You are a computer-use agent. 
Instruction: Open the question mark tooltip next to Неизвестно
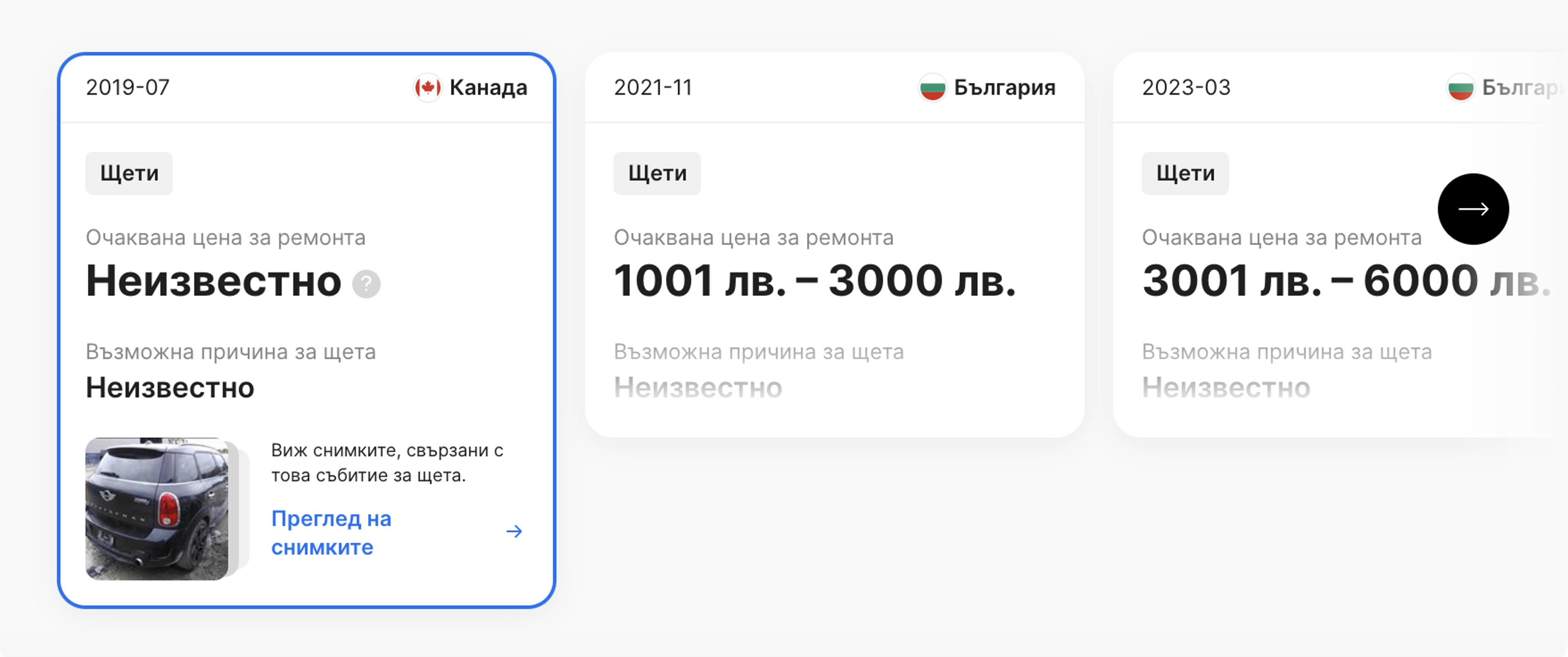tap(366, 284)
